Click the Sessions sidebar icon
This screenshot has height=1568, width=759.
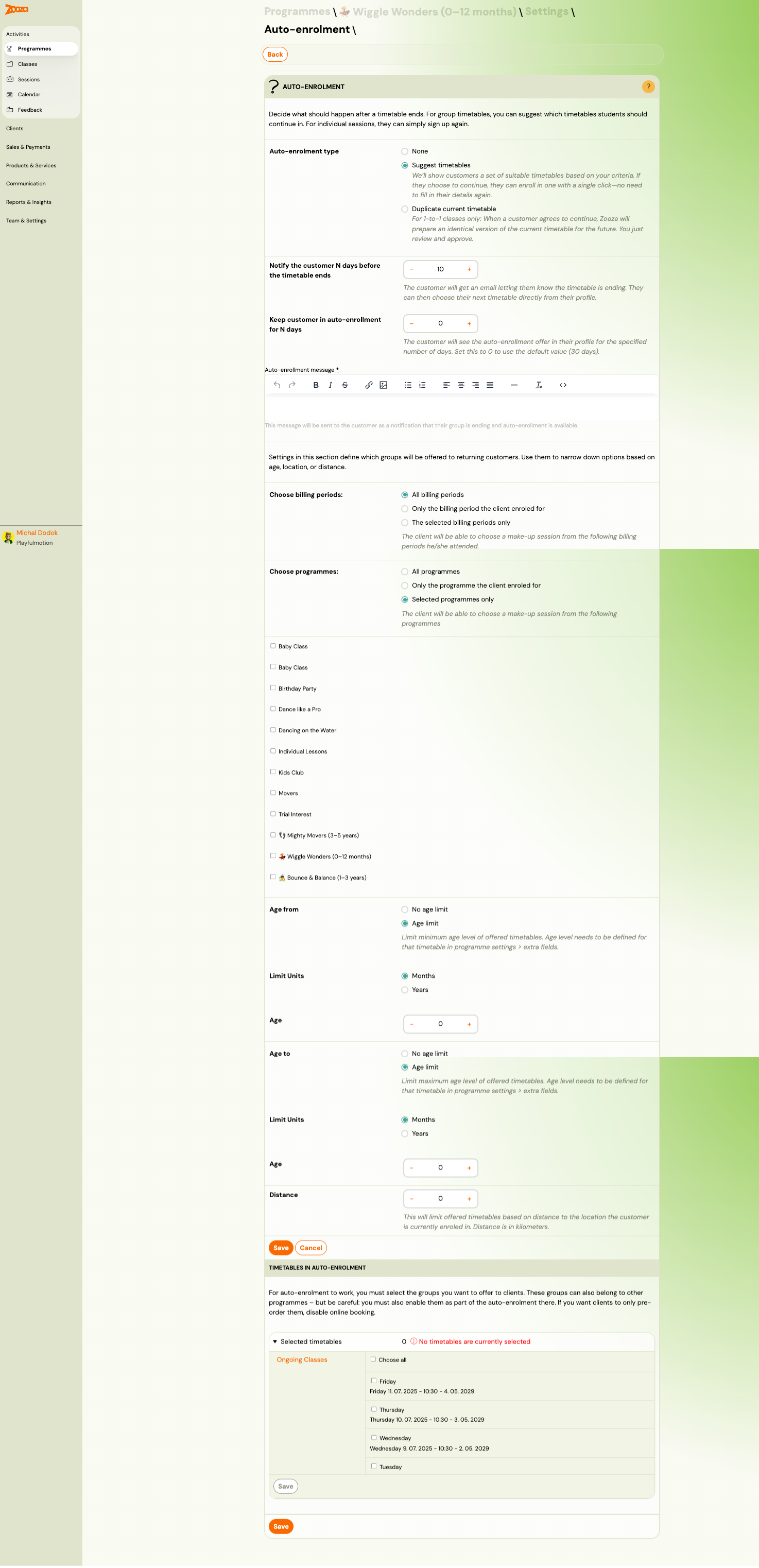click(10, 79)
